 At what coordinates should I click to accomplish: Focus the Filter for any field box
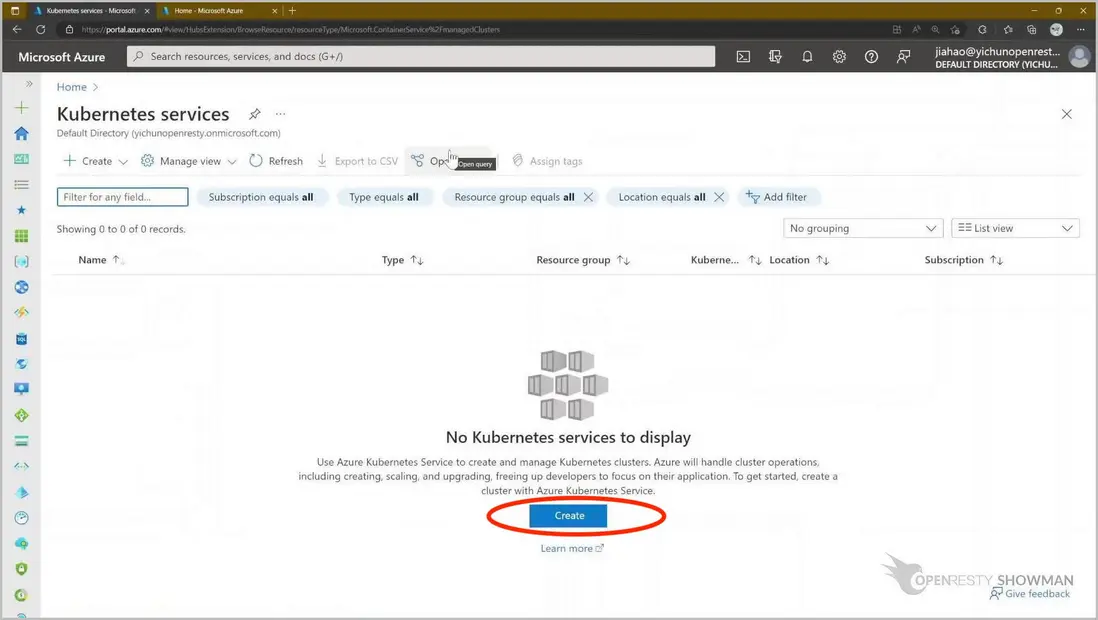click(x=123, y=197)
